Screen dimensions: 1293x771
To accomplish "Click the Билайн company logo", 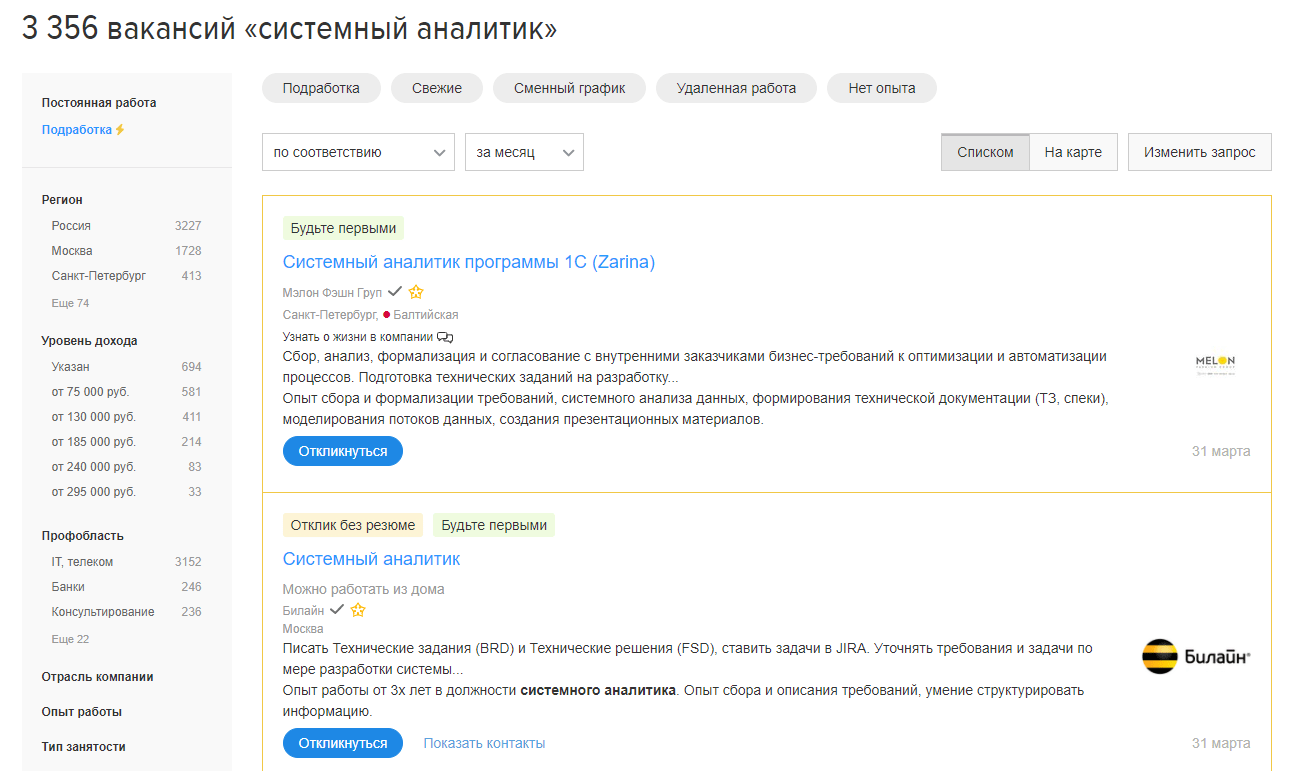I will pyautogui.click(x=1196, y=656).
